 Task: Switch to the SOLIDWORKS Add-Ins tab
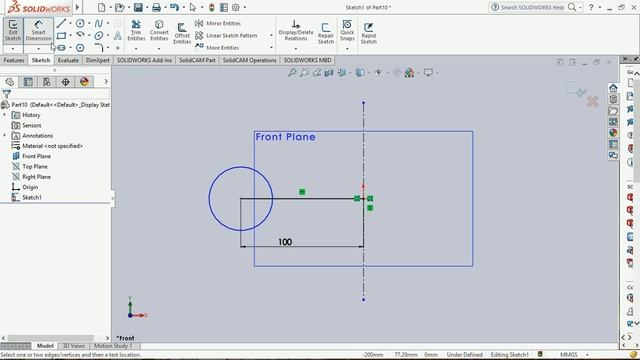[144, 60]
